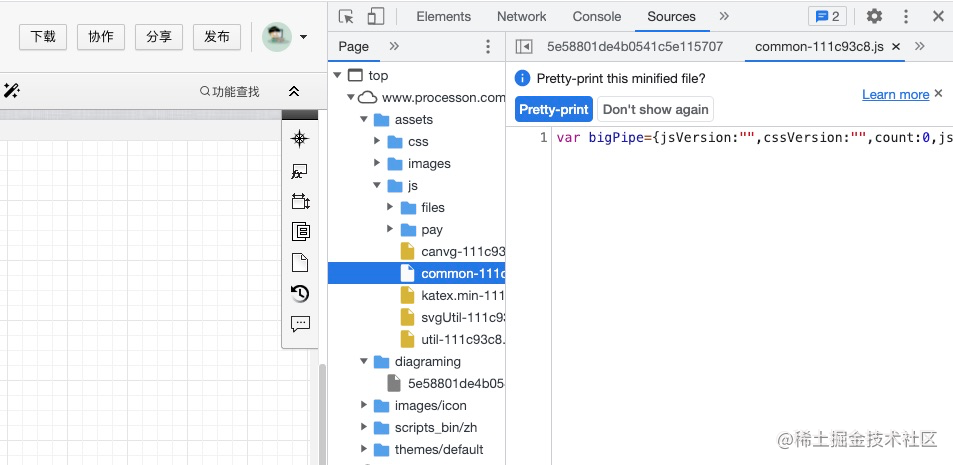Screen dimensions: 953x465
Task: Switch to the Network tab
Action: (521, 16)
